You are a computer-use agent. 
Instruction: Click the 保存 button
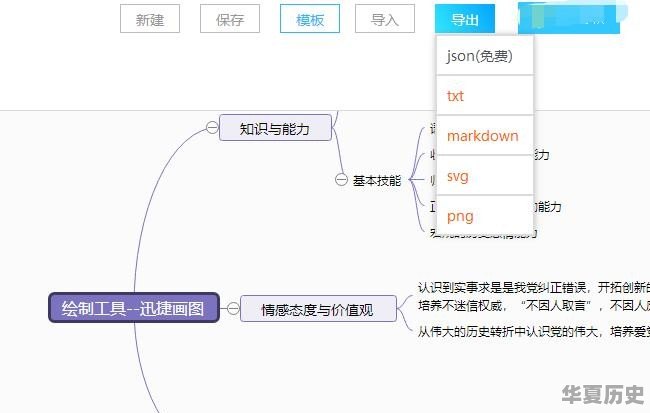click(230, 19)
